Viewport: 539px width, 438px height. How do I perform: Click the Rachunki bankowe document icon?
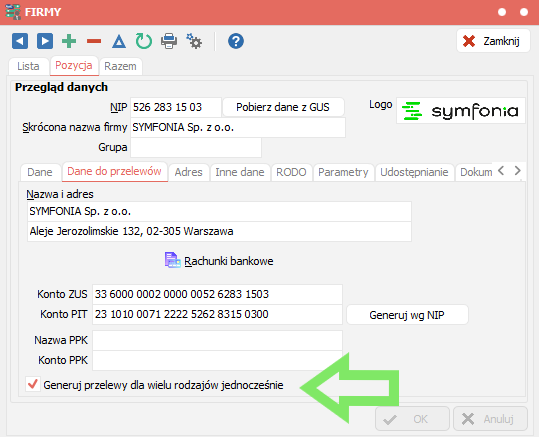click(172, 260)
